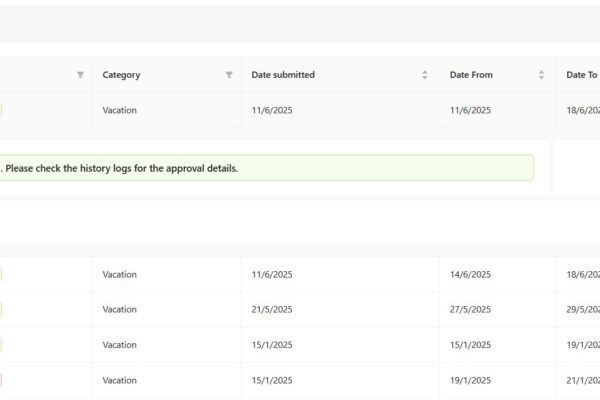Click the 27/5/2025 Date From cell

coord(471,309)
